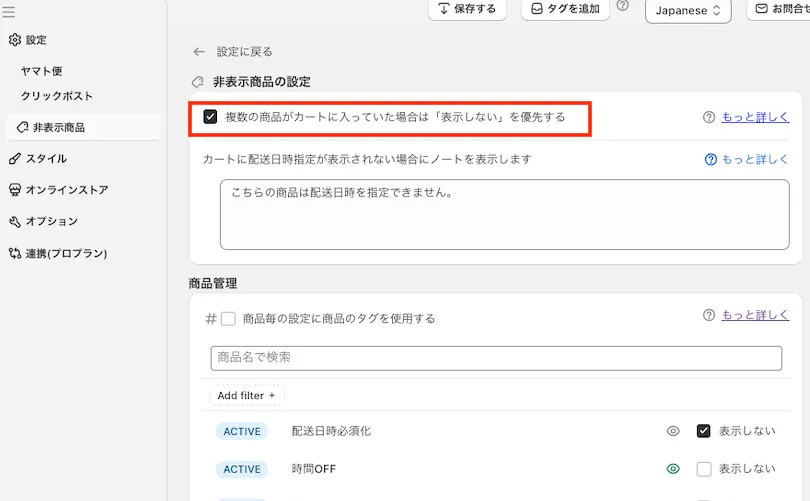Uncheck 複数の商品がカートに priority checkbox
The image size is (810, 501).
pyautogui.click(x=210, y=117)
